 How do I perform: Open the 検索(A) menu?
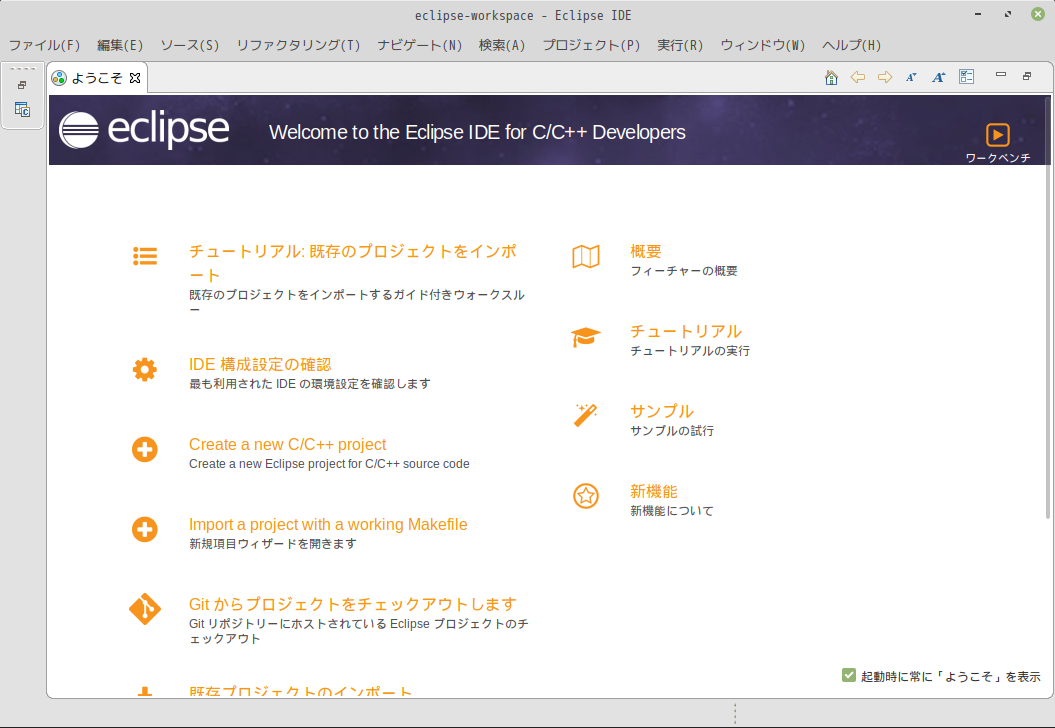502,45
